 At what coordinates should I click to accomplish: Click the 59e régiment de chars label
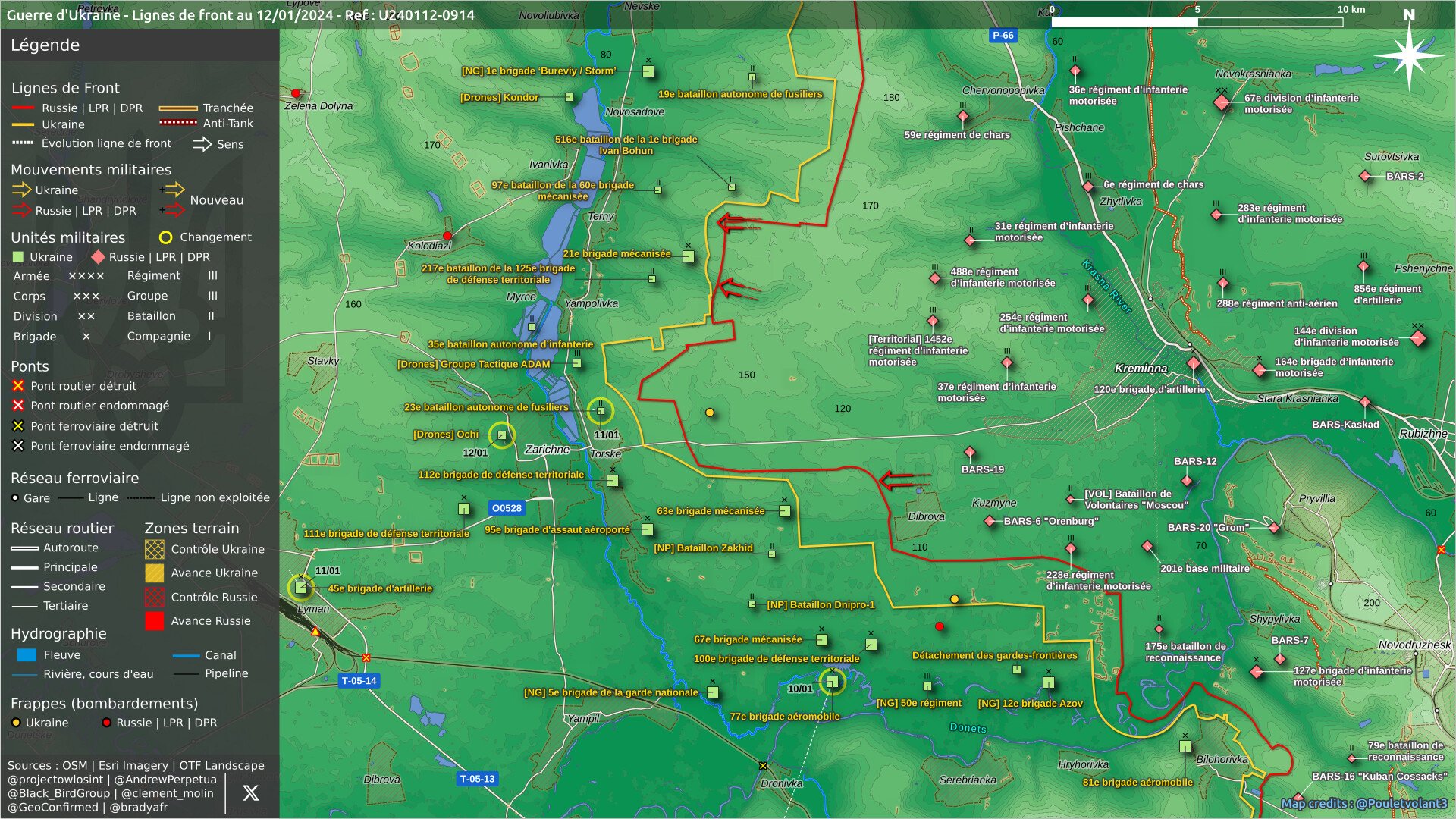(957, 135)
